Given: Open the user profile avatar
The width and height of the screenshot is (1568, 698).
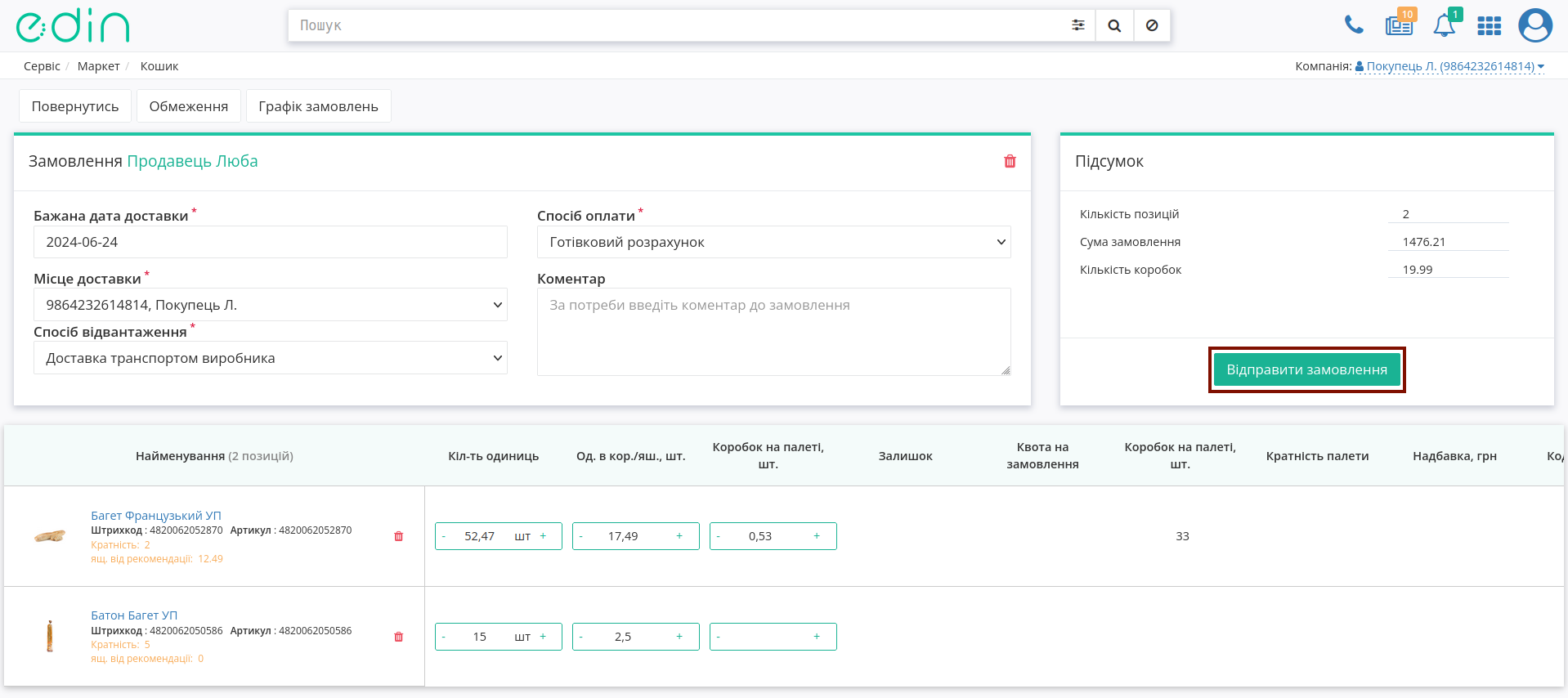Looking at the screenshot, I should (1535, 25).
